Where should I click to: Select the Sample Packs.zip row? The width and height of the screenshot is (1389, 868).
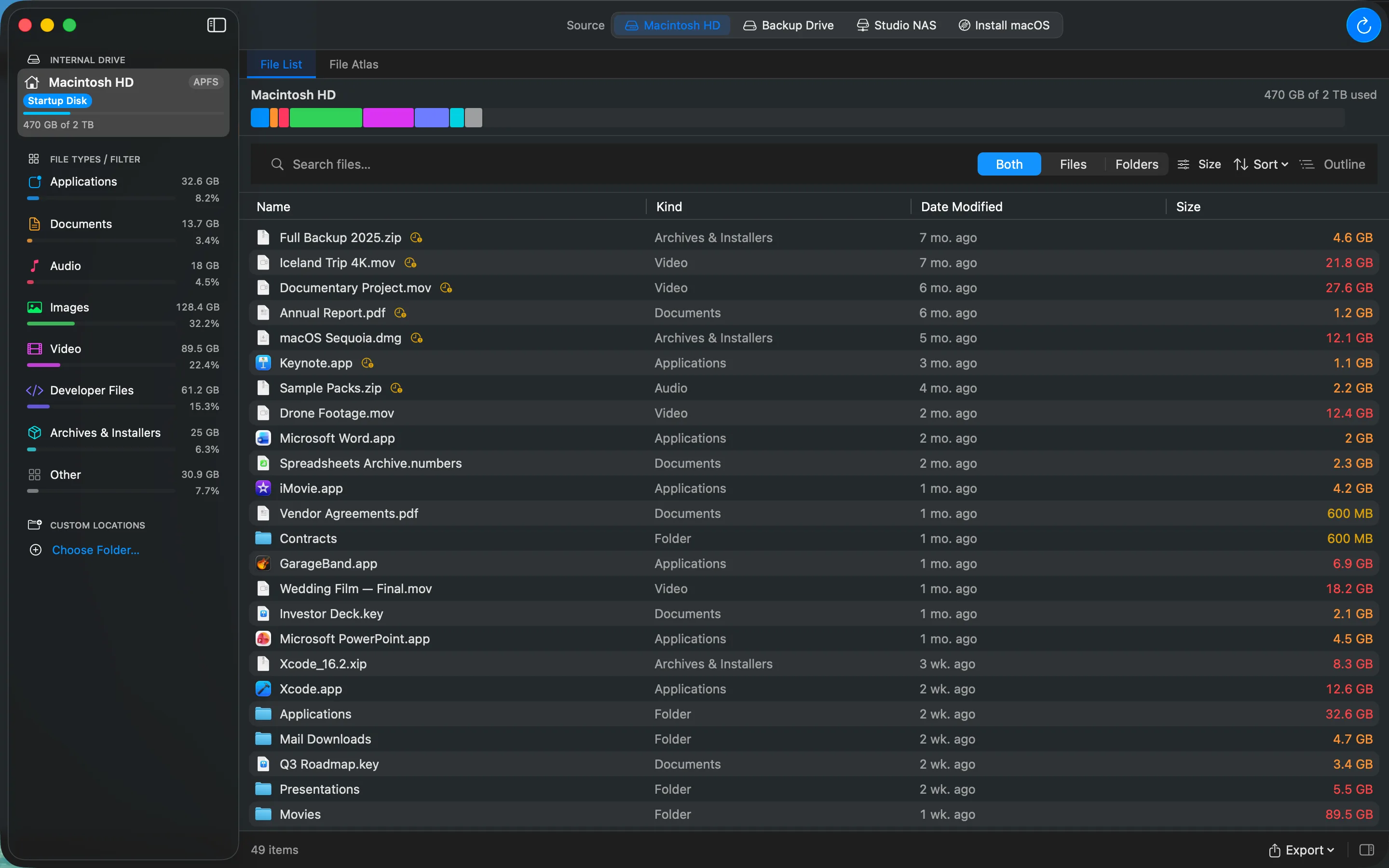[814, 388]
